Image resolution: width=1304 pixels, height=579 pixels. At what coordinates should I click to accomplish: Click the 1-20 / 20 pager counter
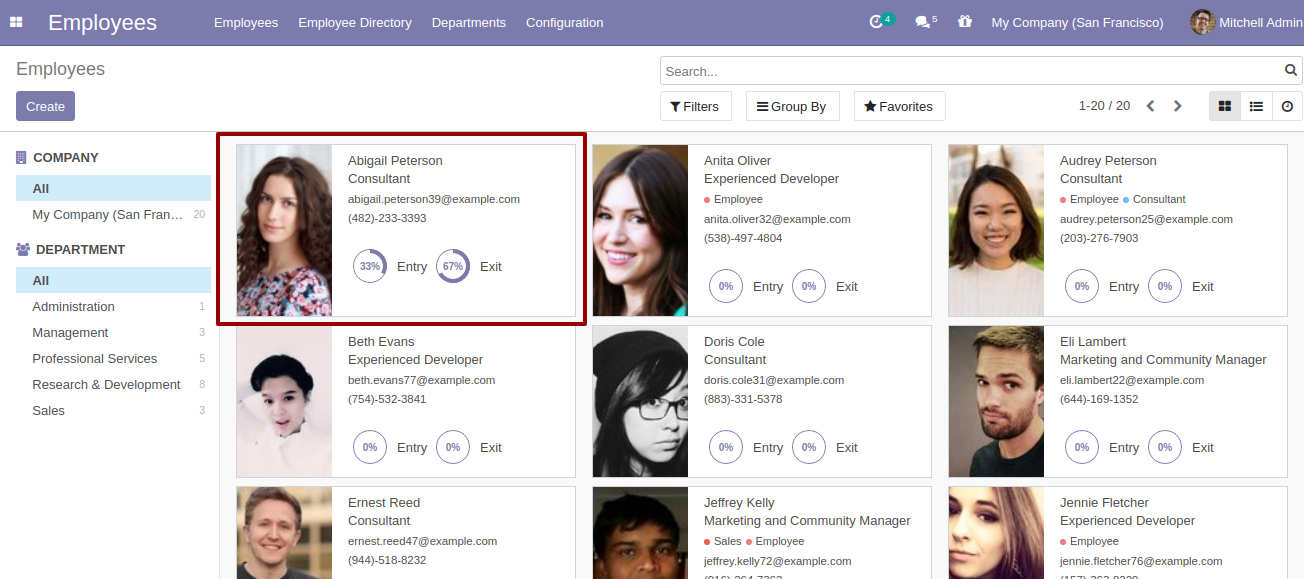point(1104,106)
